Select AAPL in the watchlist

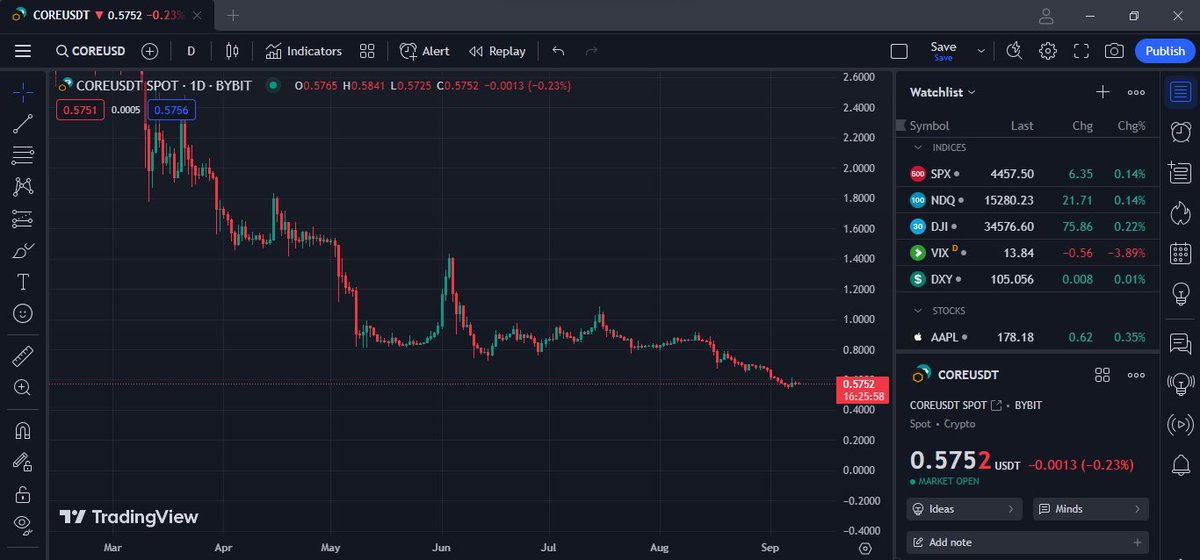tap(1027, 338)
